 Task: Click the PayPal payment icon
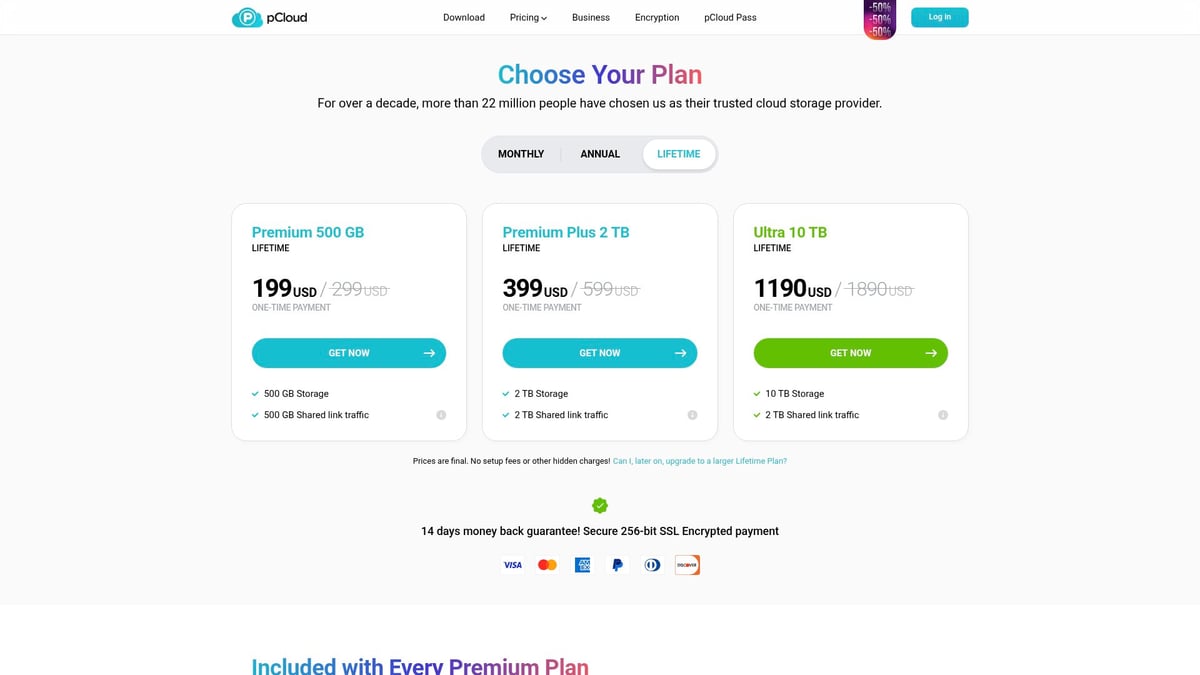617,565
